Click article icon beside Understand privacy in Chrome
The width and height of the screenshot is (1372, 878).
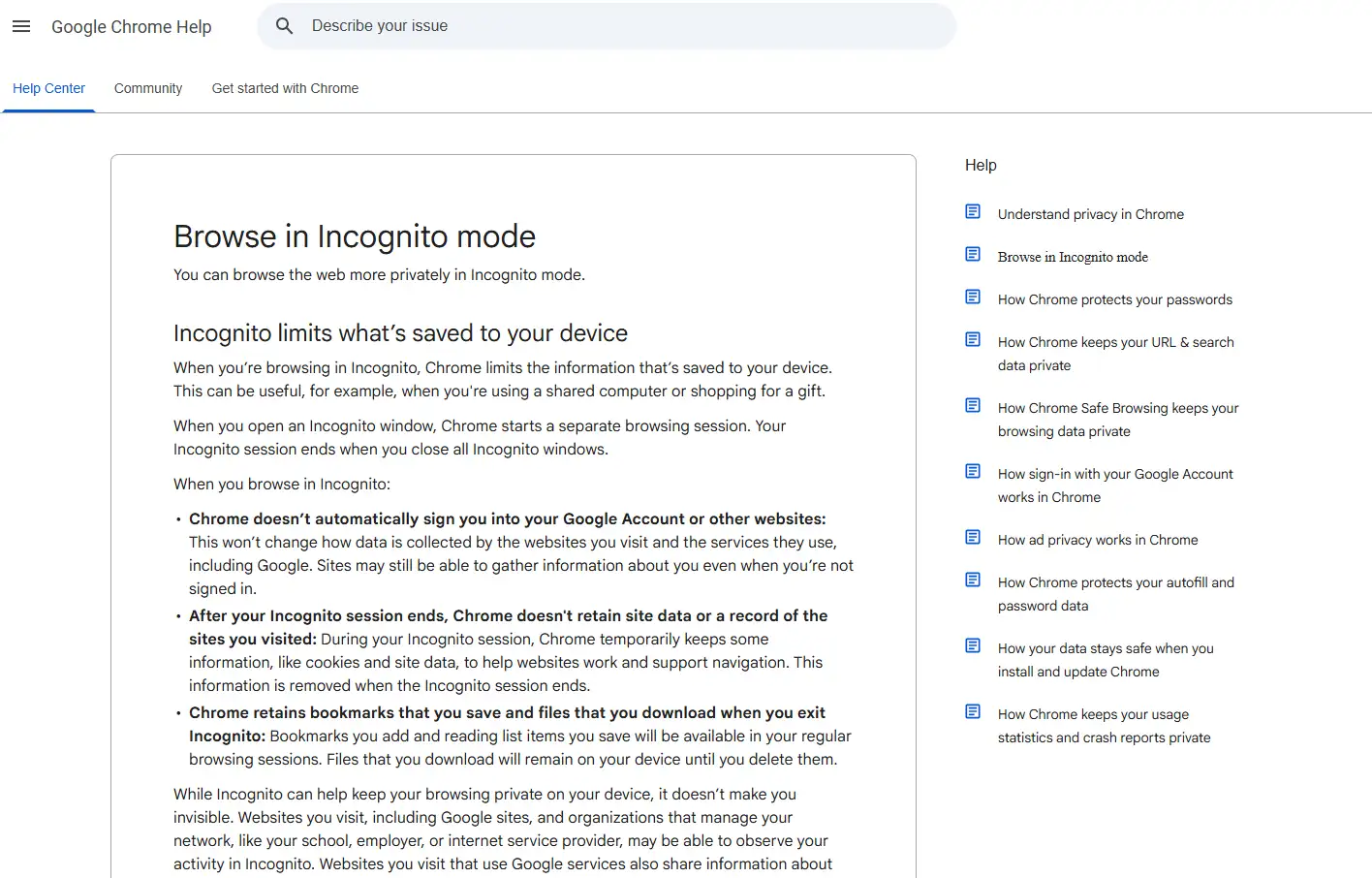click(x=973, y=211)
